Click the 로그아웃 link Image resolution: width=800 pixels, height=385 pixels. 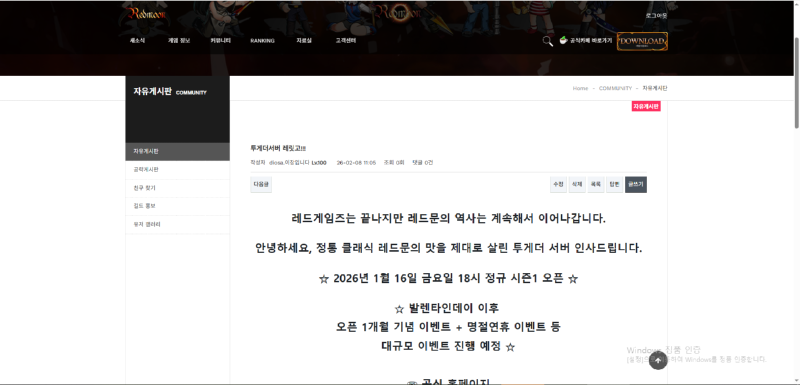point(656,16)
